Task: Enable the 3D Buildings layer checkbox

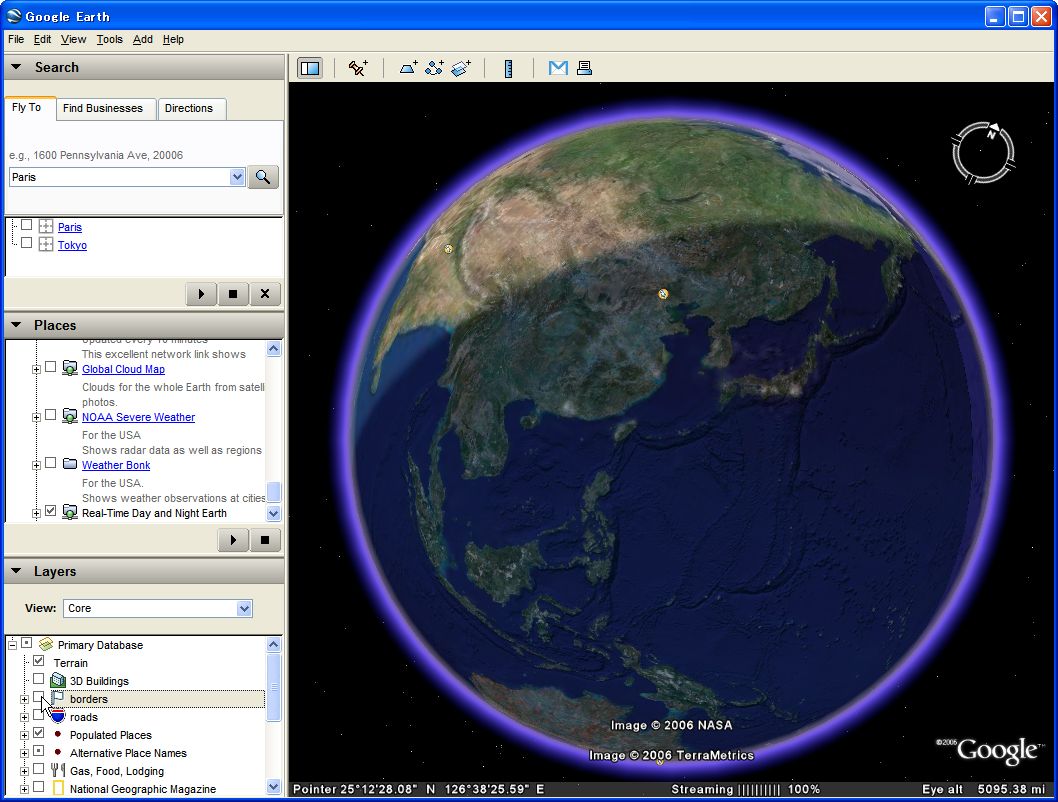Action: point(38,679)
